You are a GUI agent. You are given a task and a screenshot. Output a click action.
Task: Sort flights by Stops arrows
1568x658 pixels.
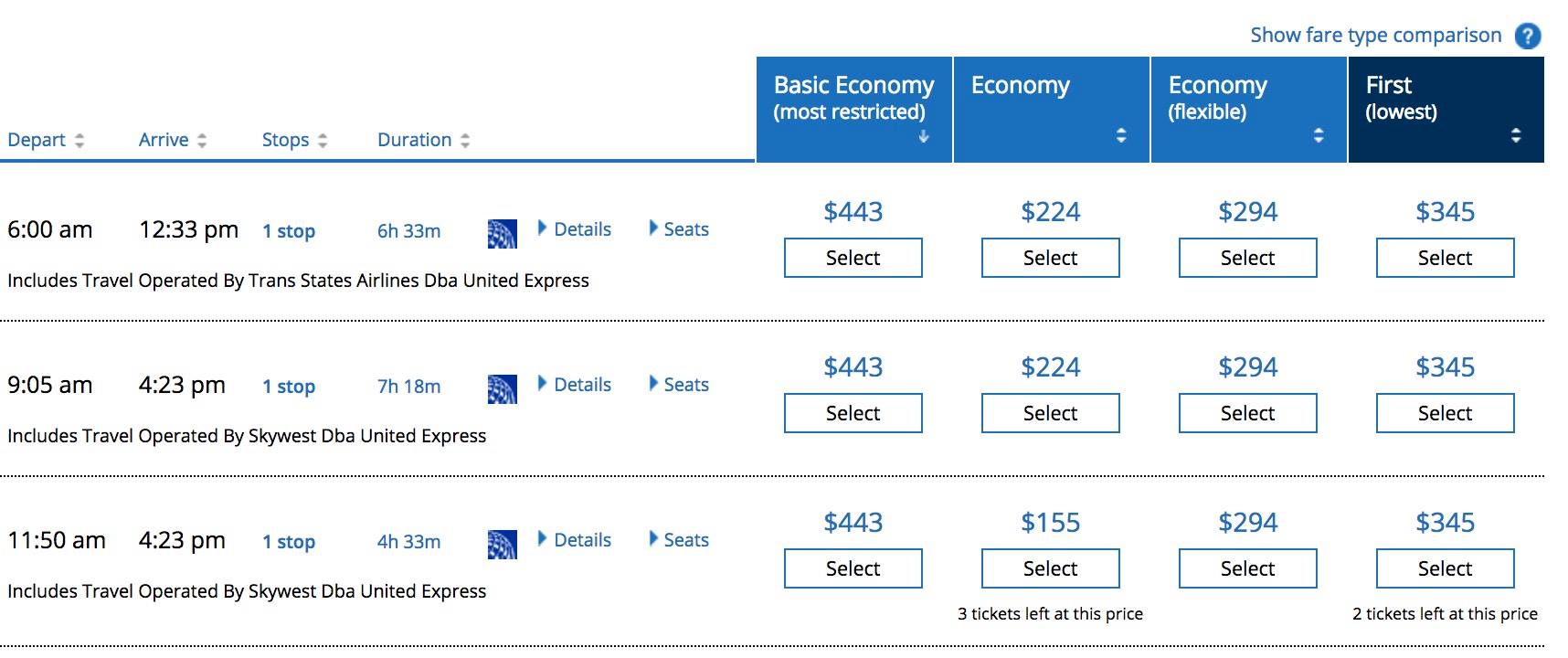323,141
